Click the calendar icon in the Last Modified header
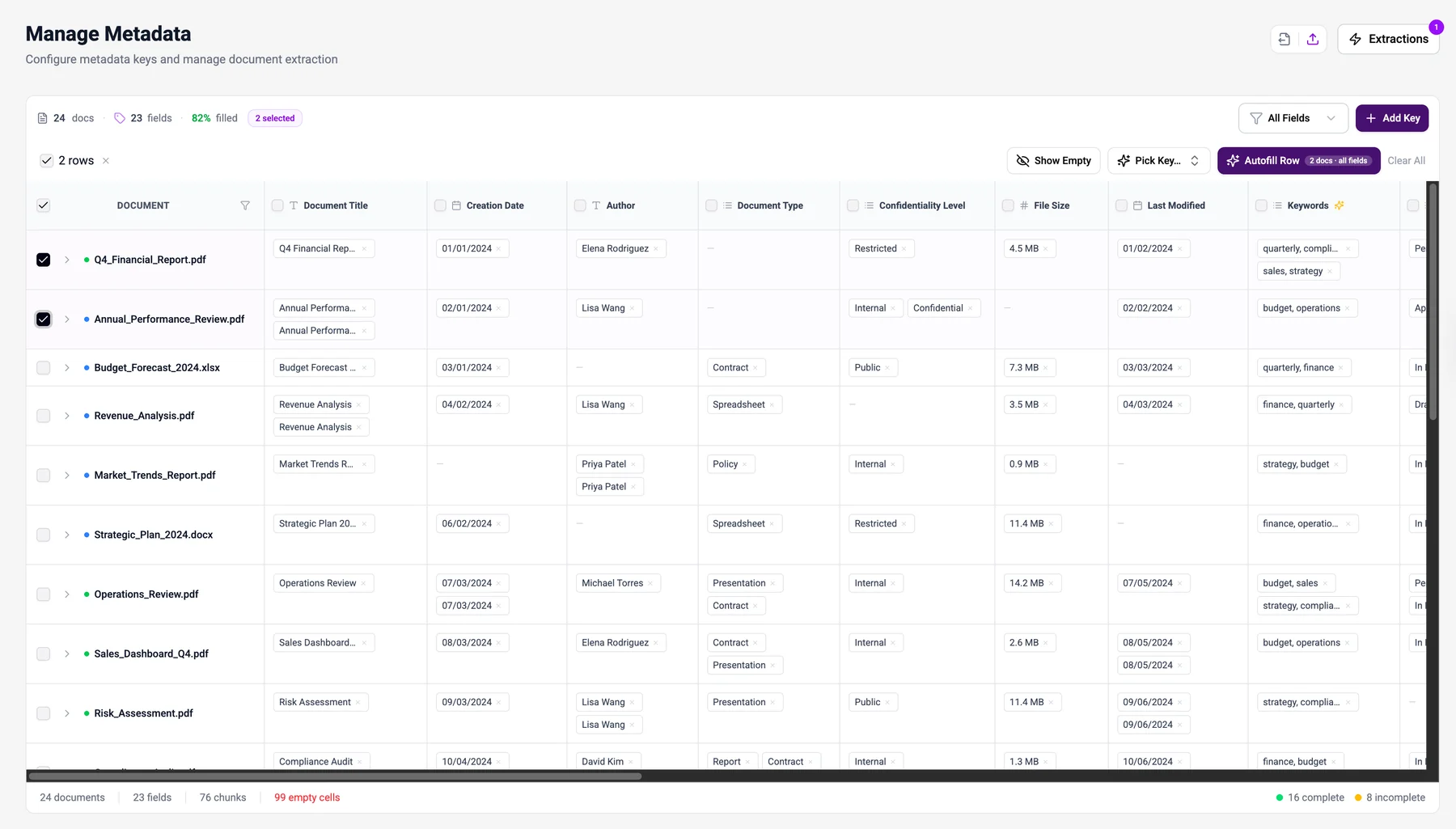The height and width of the screenshot is (829, 1456). pyautogui.click(x=1137, y=205)
